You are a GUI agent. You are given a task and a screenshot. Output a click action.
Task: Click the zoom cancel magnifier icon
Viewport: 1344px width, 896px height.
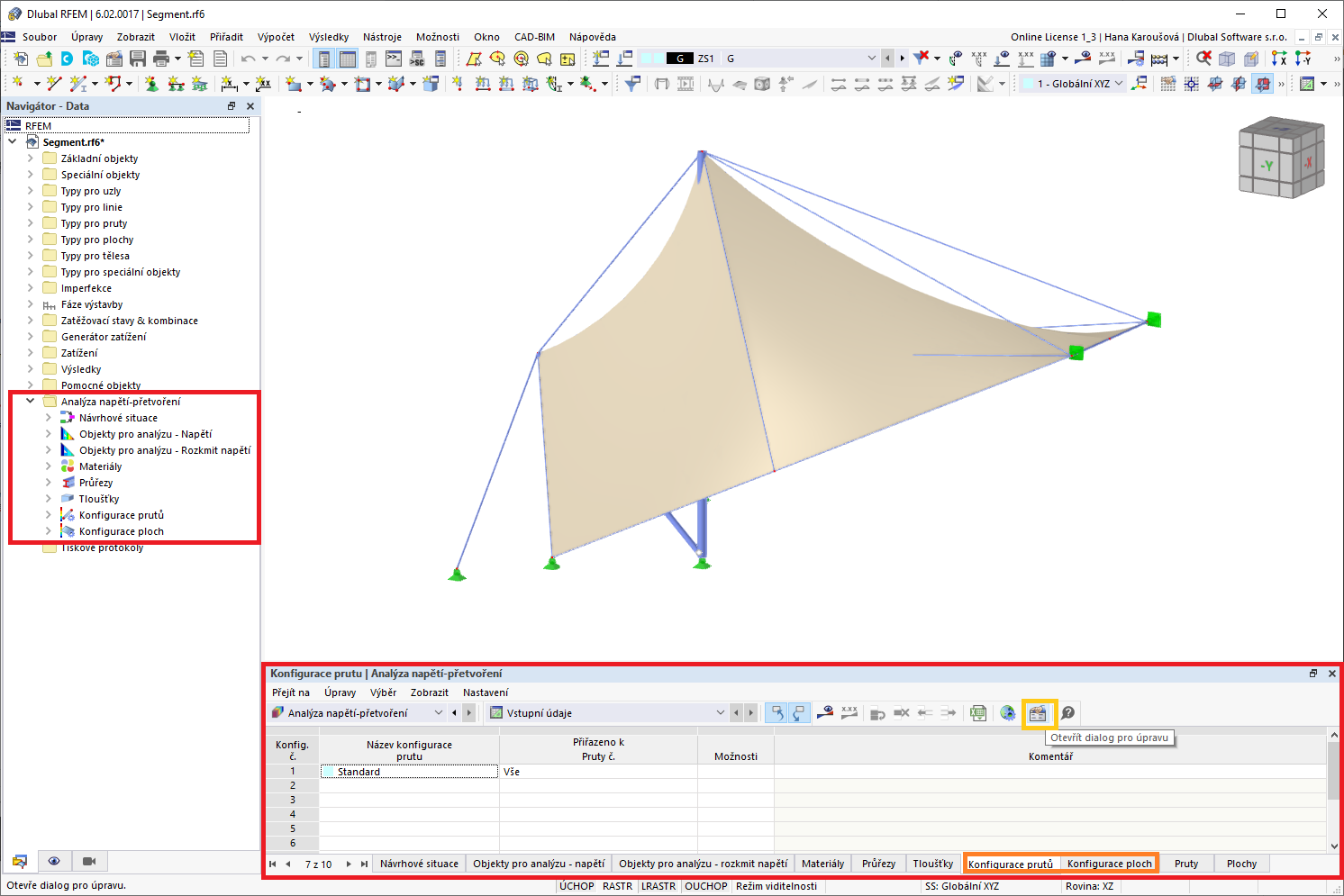1203,59
